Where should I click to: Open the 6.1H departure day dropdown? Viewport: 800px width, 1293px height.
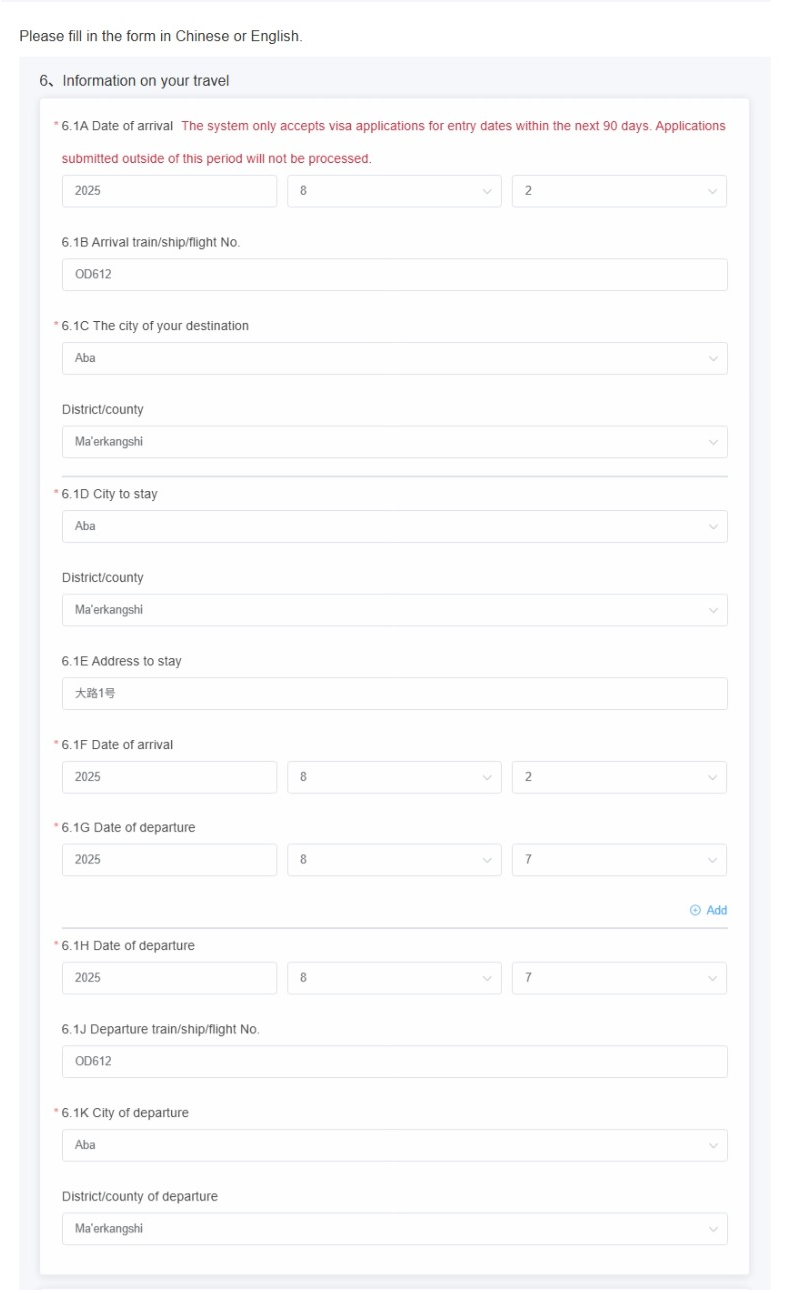619,978
